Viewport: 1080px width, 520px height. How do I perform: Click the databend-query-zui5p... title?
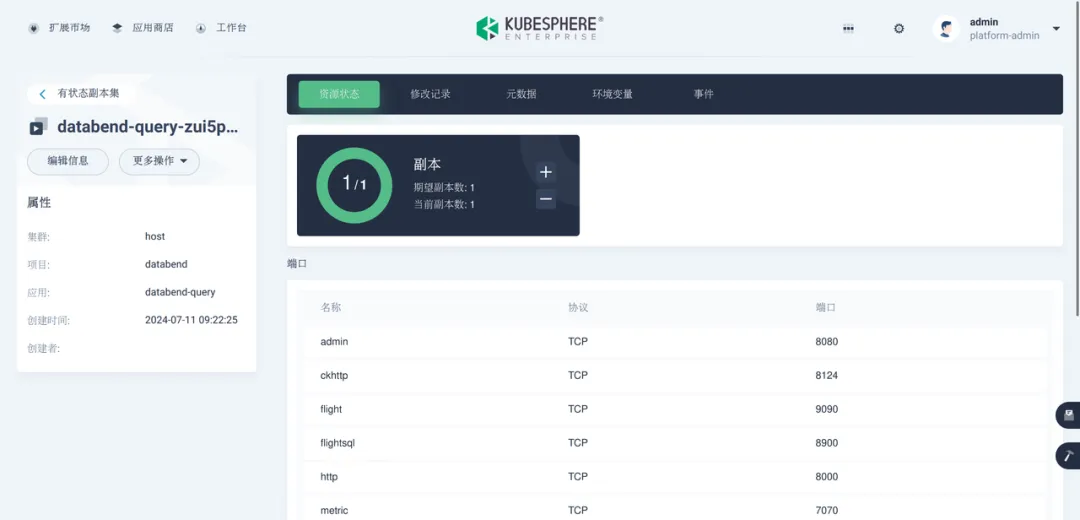click(x=147, y=127)
